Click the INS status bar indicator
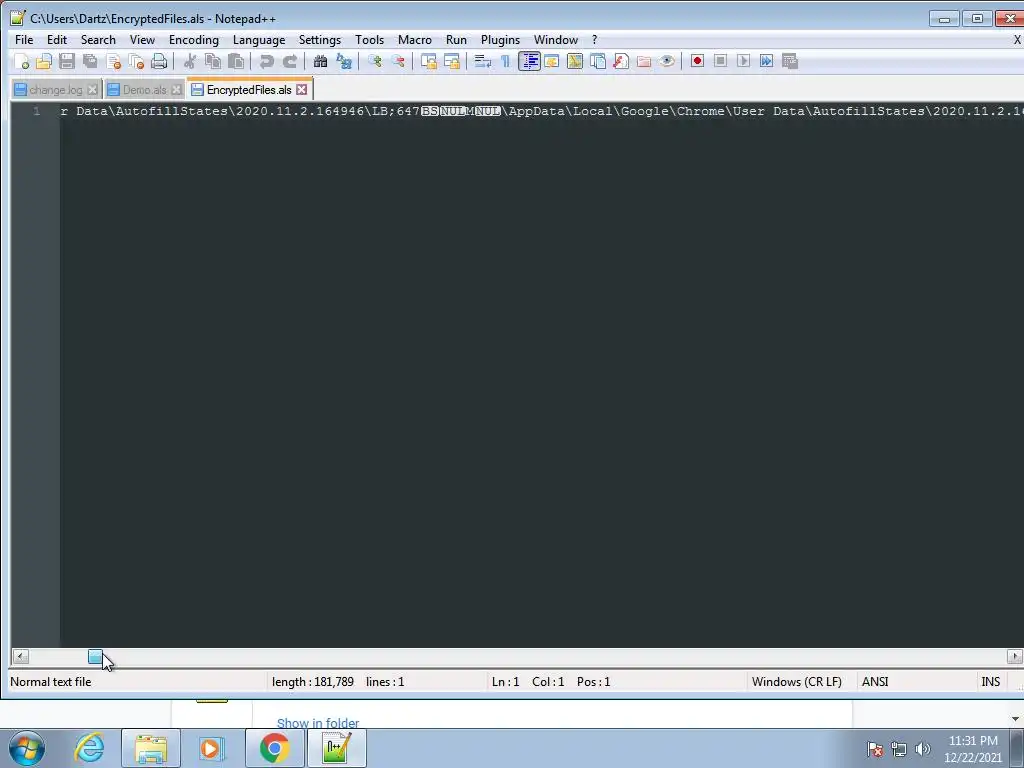1024x768 pixels. tap(990, 682)
